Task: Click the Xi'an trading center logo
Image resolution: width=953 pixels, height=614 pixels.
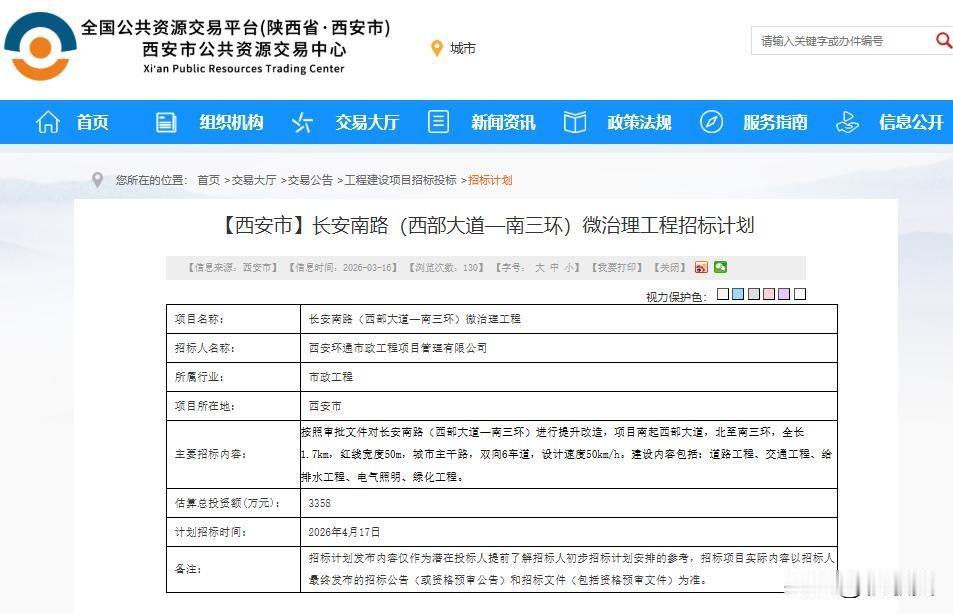Action: click(x=40, y=45)
